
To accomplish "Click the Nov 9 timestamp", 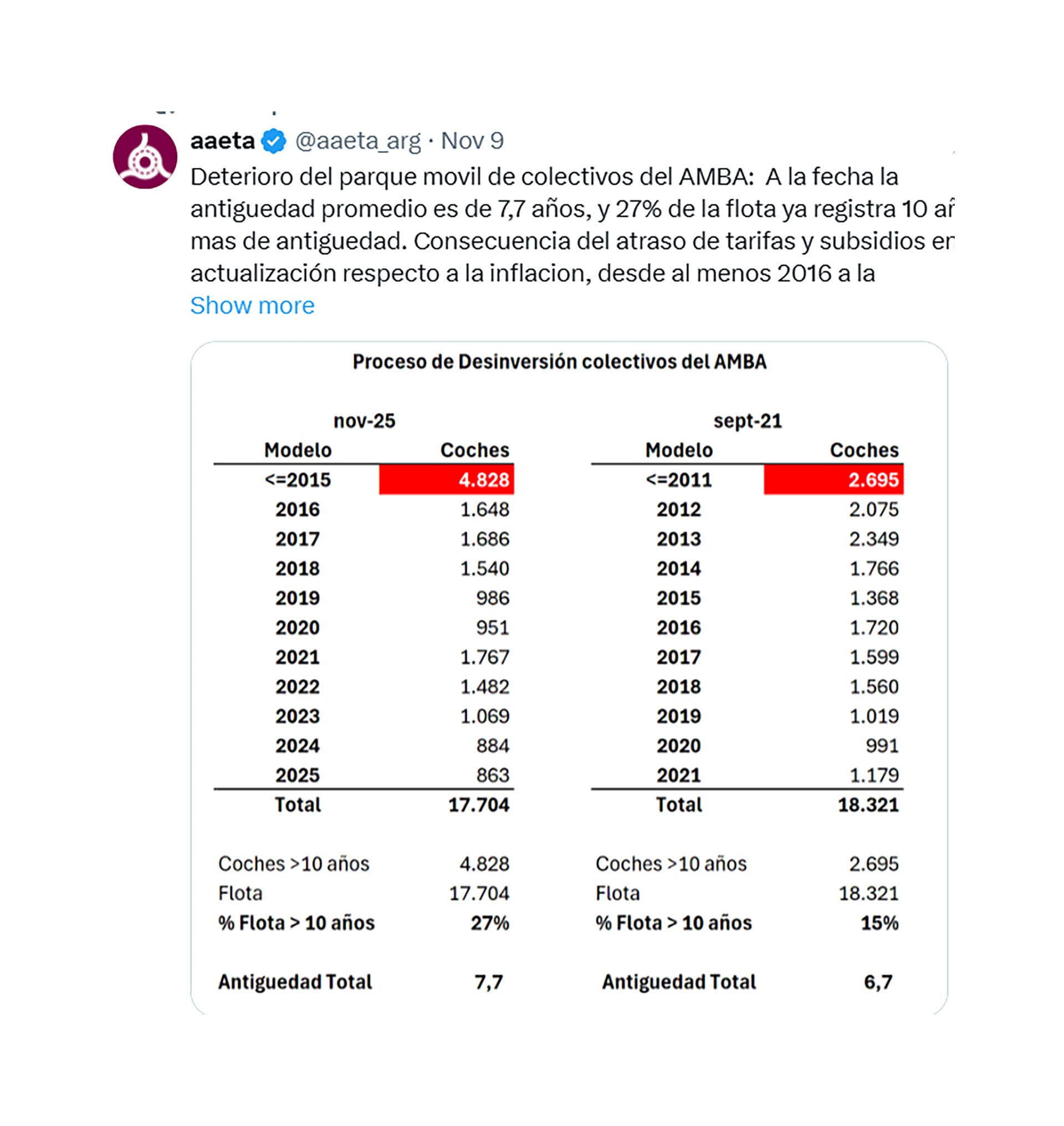I will 472,141.
